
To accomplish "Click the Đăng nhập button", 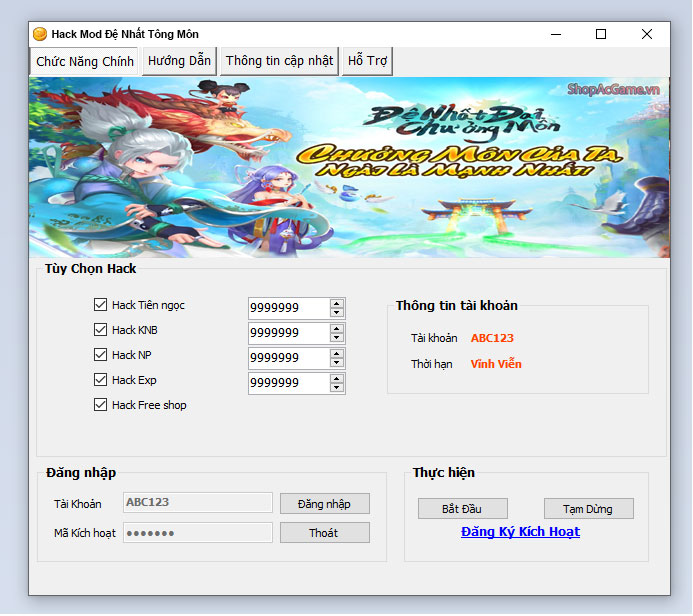I will tap(325, 504).
